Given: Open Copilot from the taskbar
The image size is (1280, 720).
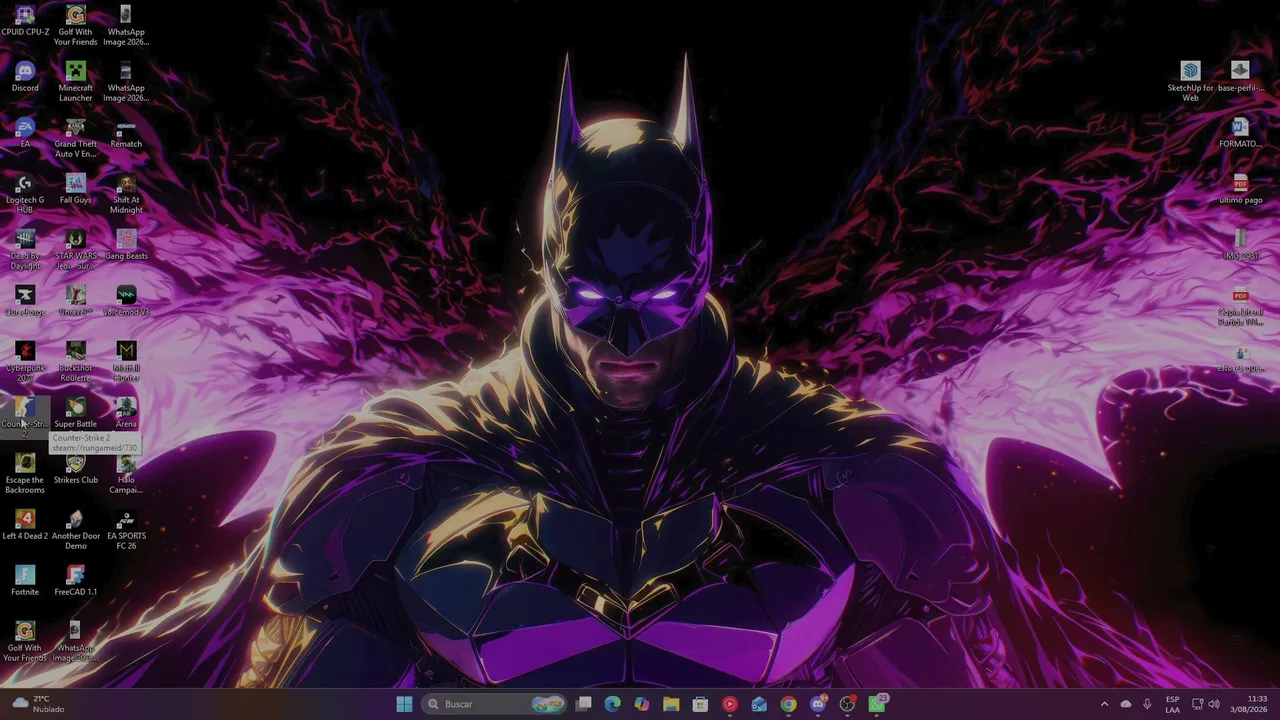Looking at the screenshot, I should pos(642,704).
